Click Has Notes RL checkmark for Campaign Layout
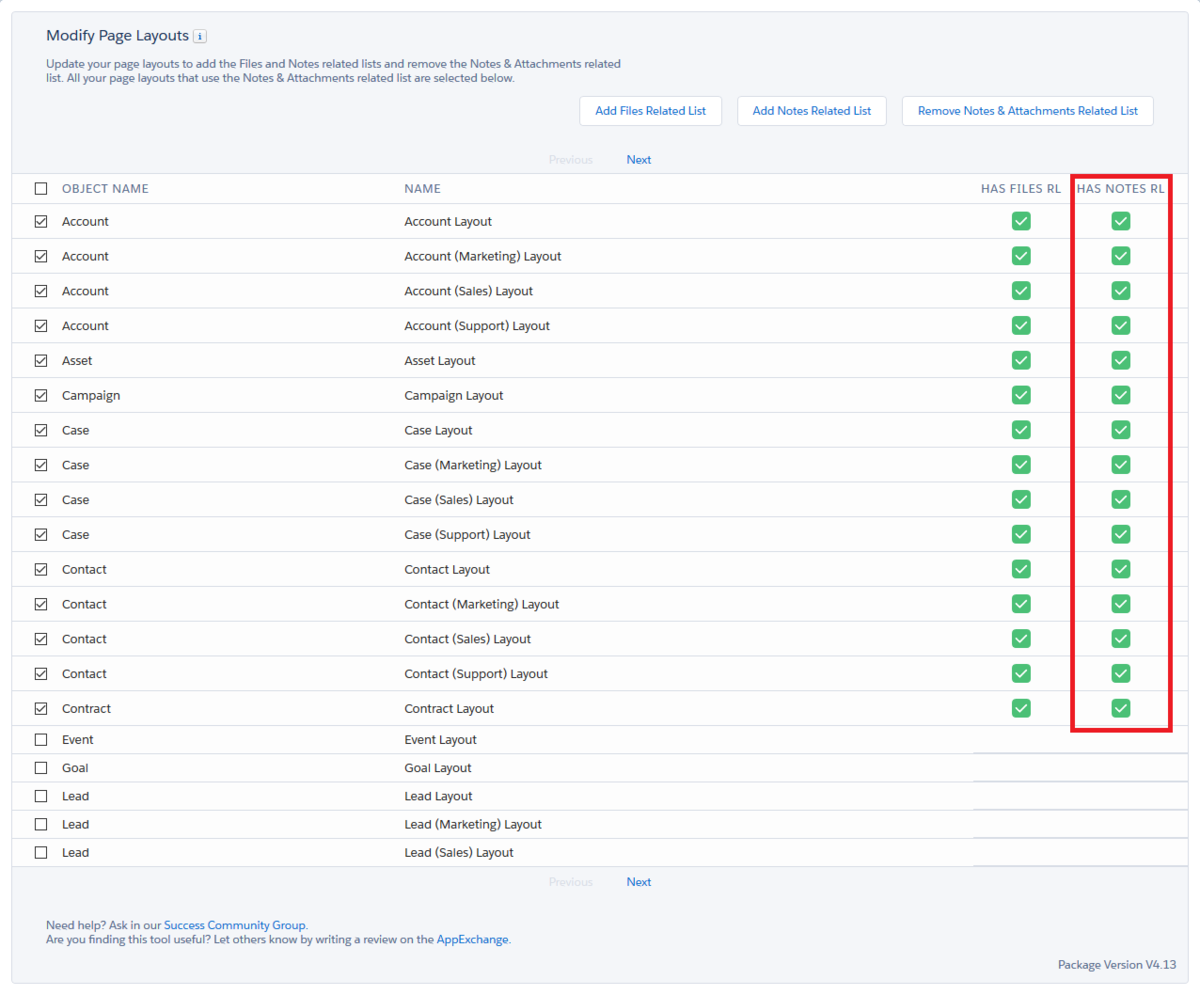 click(x=1121, y=395)
